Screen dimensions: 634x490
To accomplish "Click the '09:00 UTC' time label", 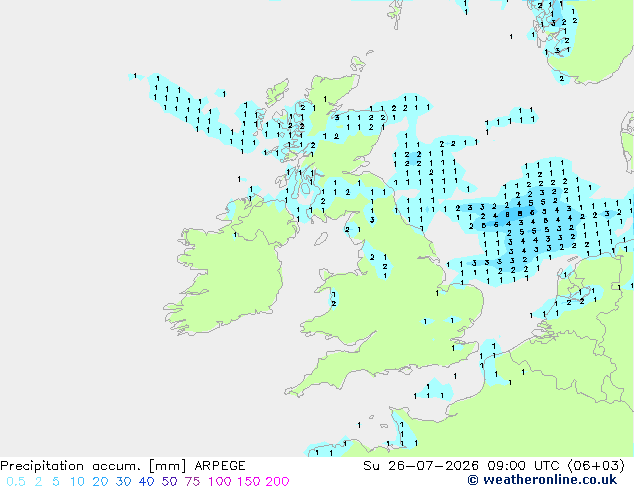I will click(523, 466).
